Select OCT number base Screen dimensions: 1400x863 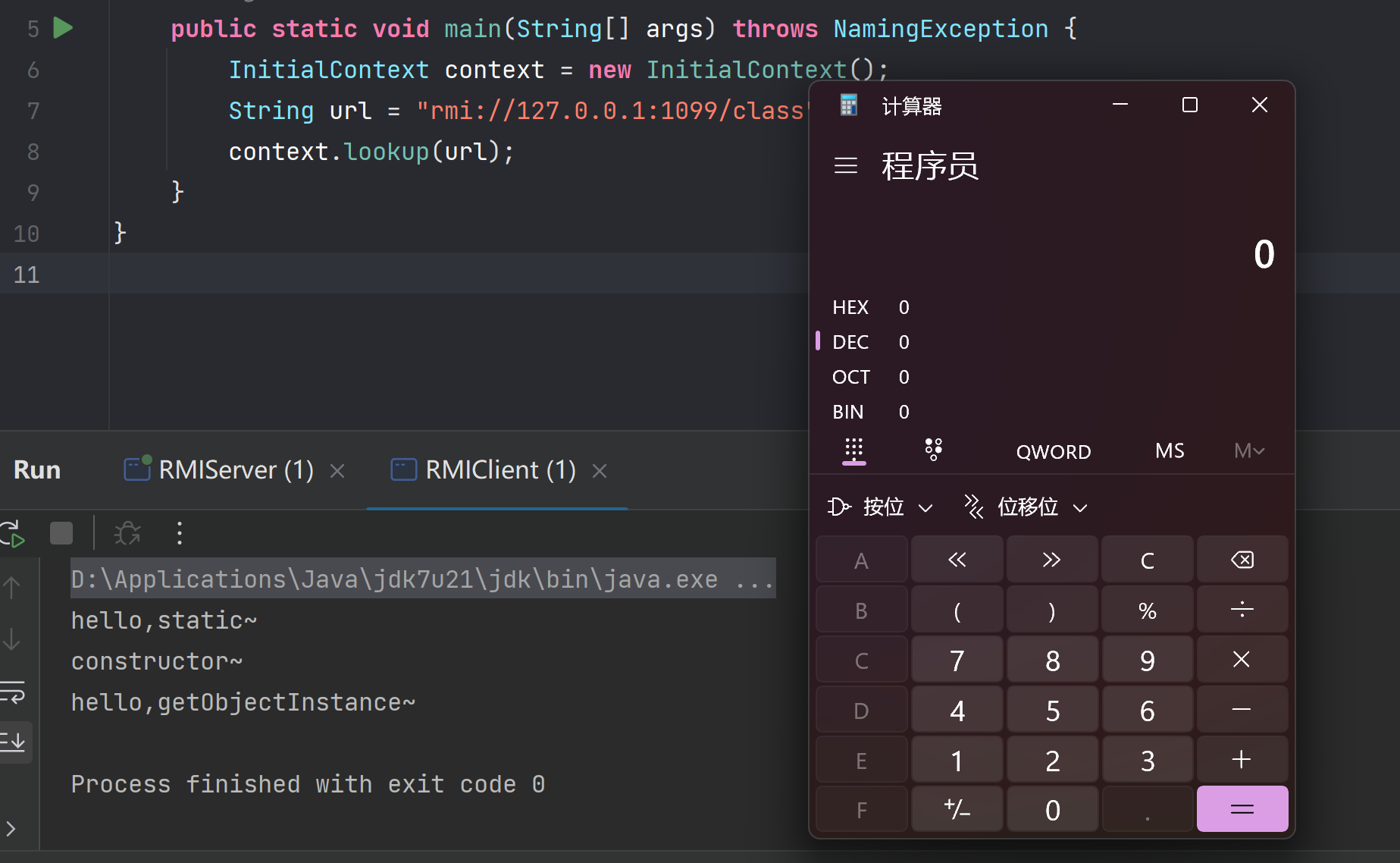(x=1052, y=377)
